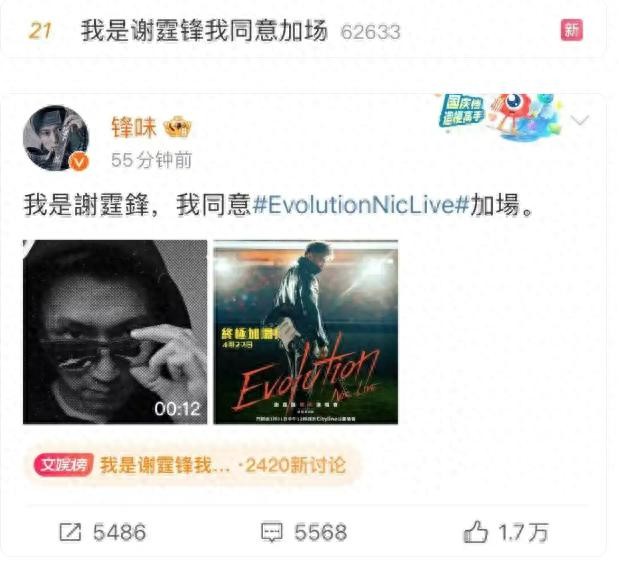Click the 55分钟前 timestamp
Screen dimensions: 619x564
click(152, 160)
